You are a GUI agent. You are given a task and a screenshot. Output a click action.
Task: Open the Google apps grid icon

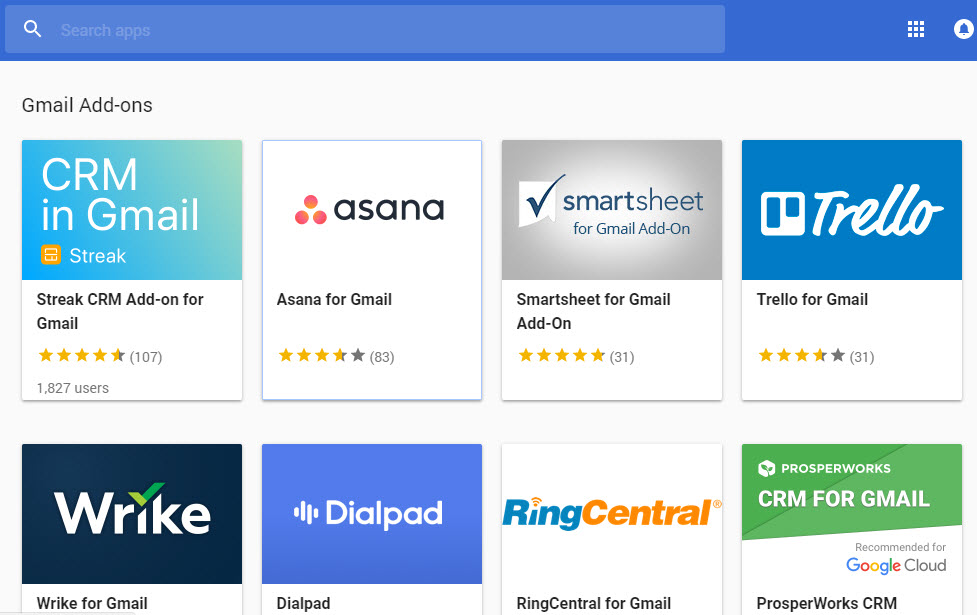point(915,30)
